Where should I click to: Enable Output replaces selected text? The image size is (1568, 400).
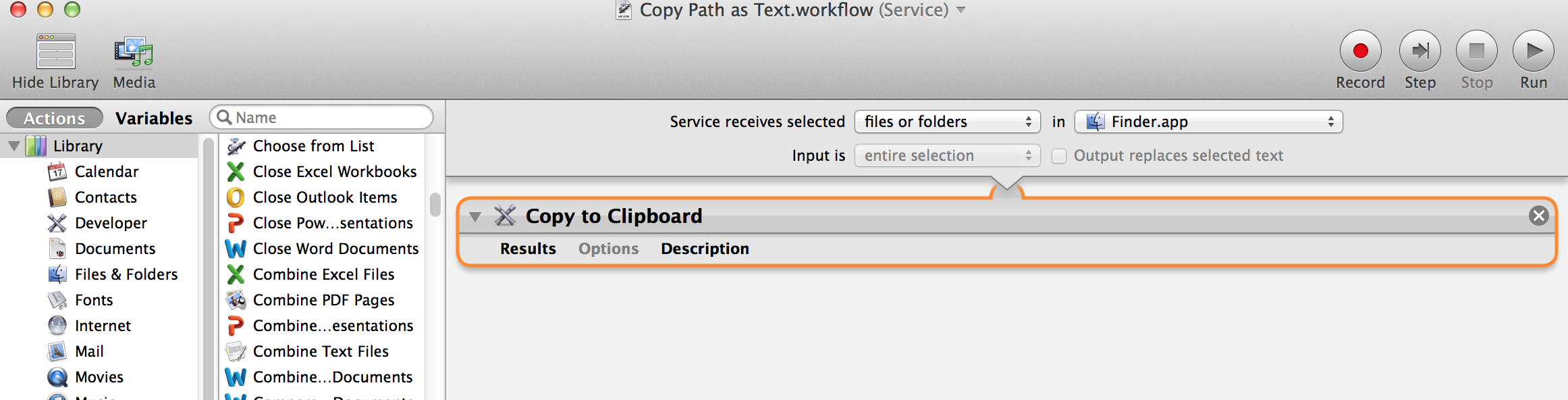pos(1058,155)
